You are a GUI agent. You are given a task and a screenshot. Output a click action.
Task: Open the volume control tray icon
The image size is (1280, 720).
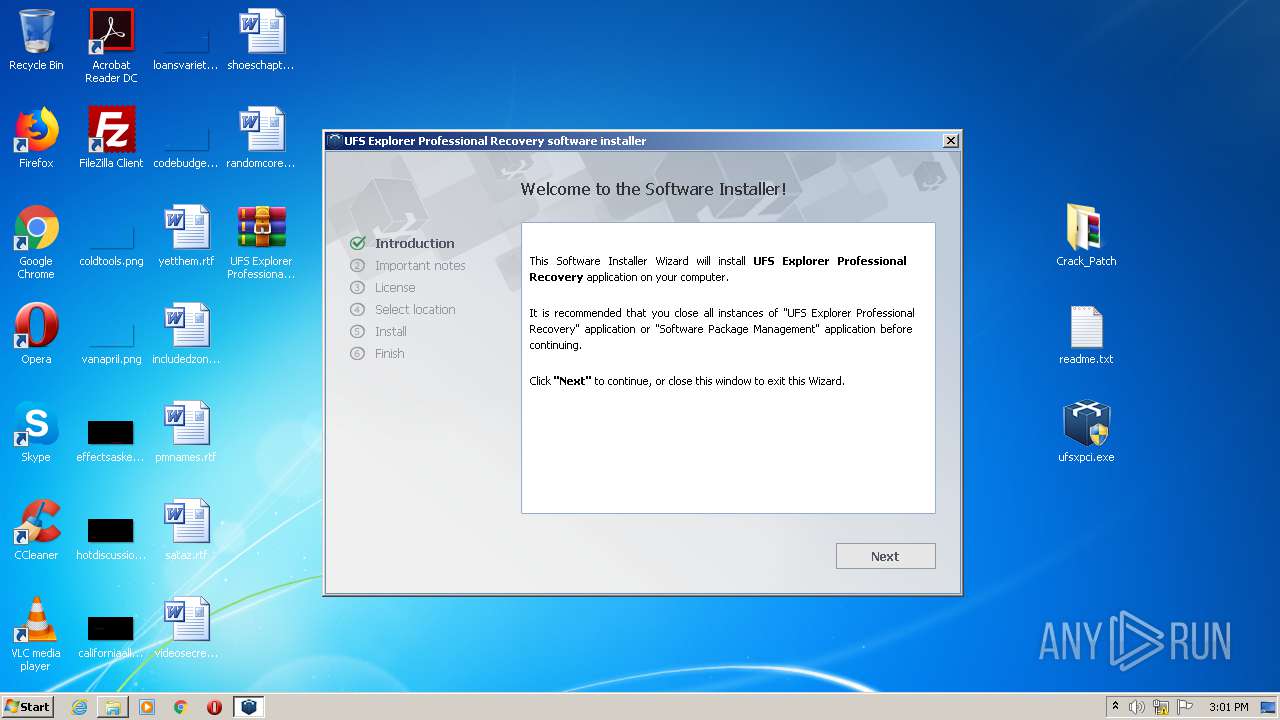pyautogui.click(x=1137, y=707)
